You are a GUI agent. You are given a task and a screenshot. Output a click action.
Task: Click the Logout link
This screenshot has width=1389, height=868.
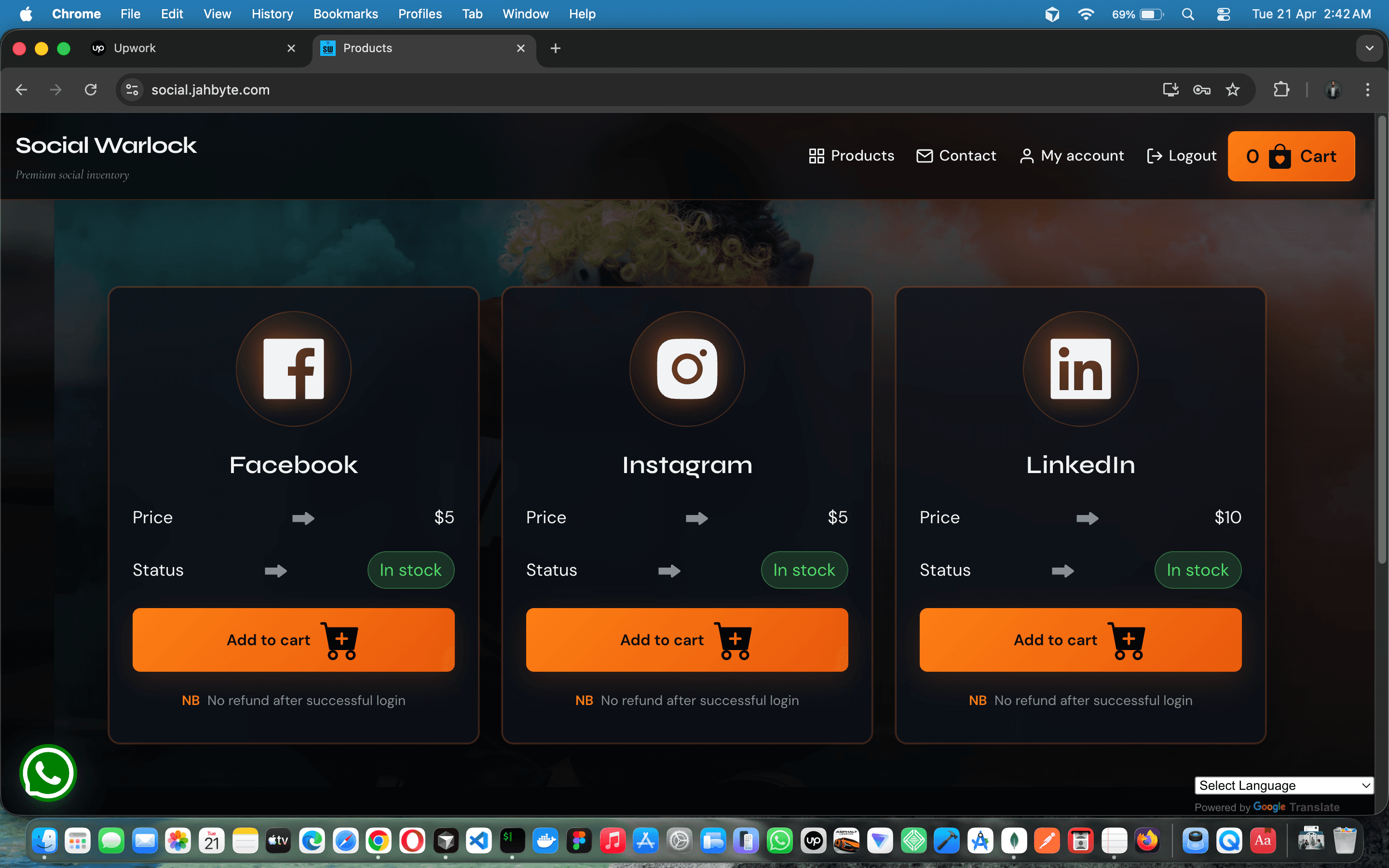[x=1182, y=156]
